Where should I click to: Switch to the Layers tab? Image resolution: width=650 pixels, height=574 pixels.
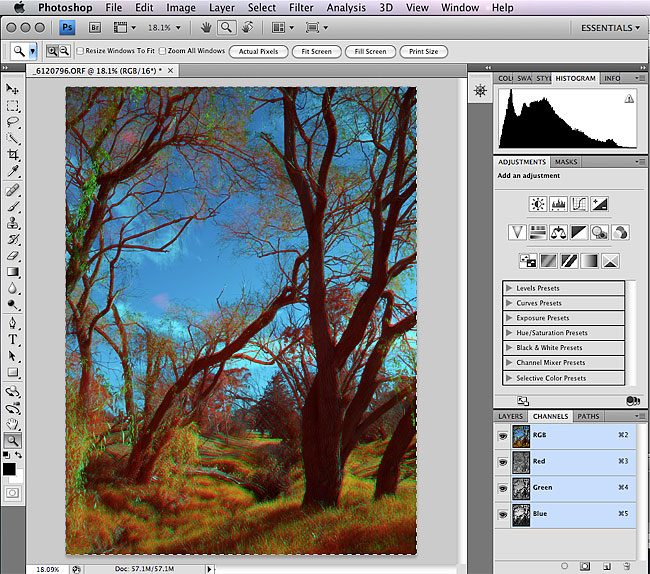coord(511,416)
